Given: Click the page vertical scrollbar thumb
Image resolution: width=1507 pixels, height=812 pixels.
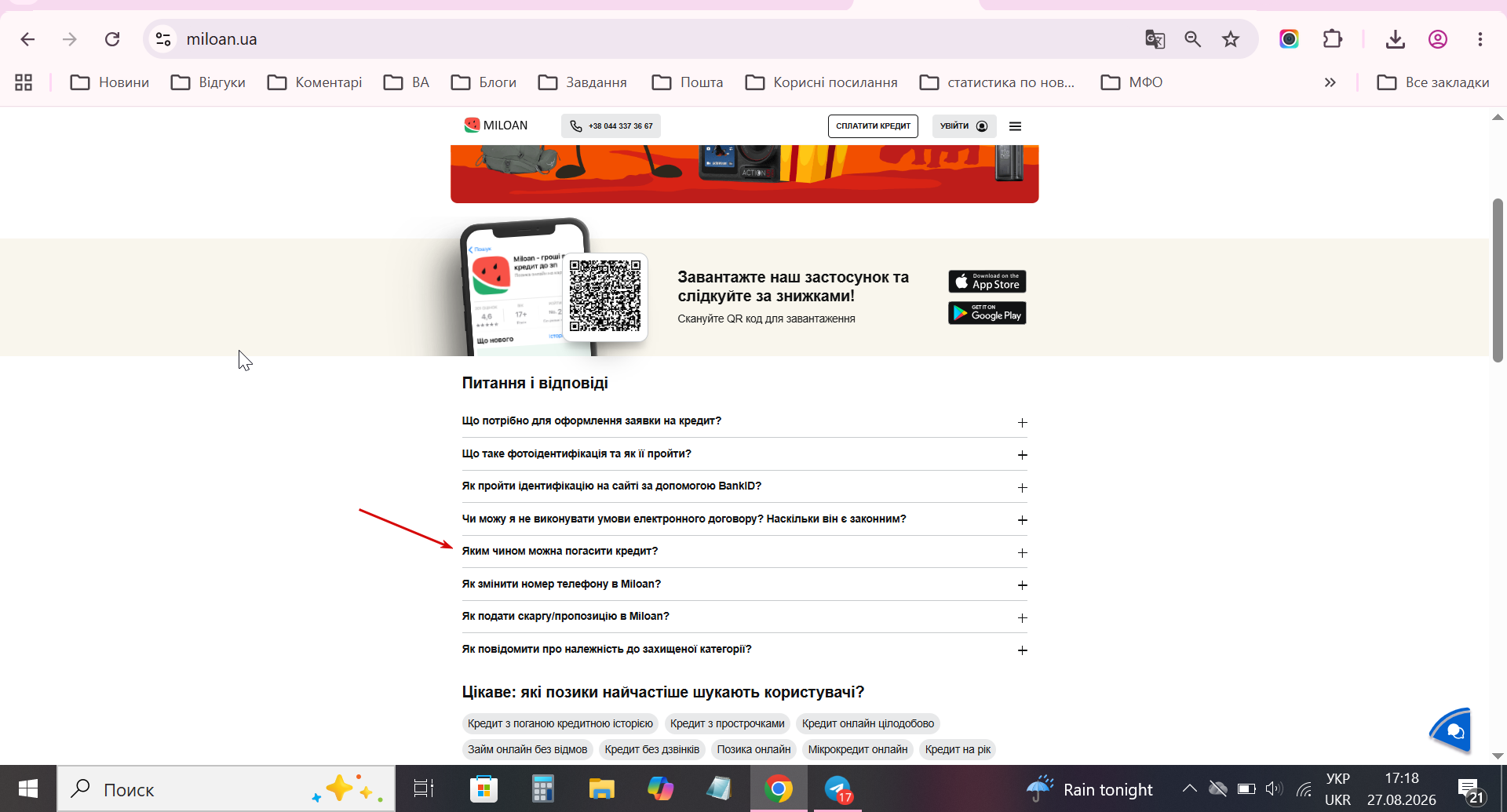Looking at the screenshot, I should click(1498, 280).
